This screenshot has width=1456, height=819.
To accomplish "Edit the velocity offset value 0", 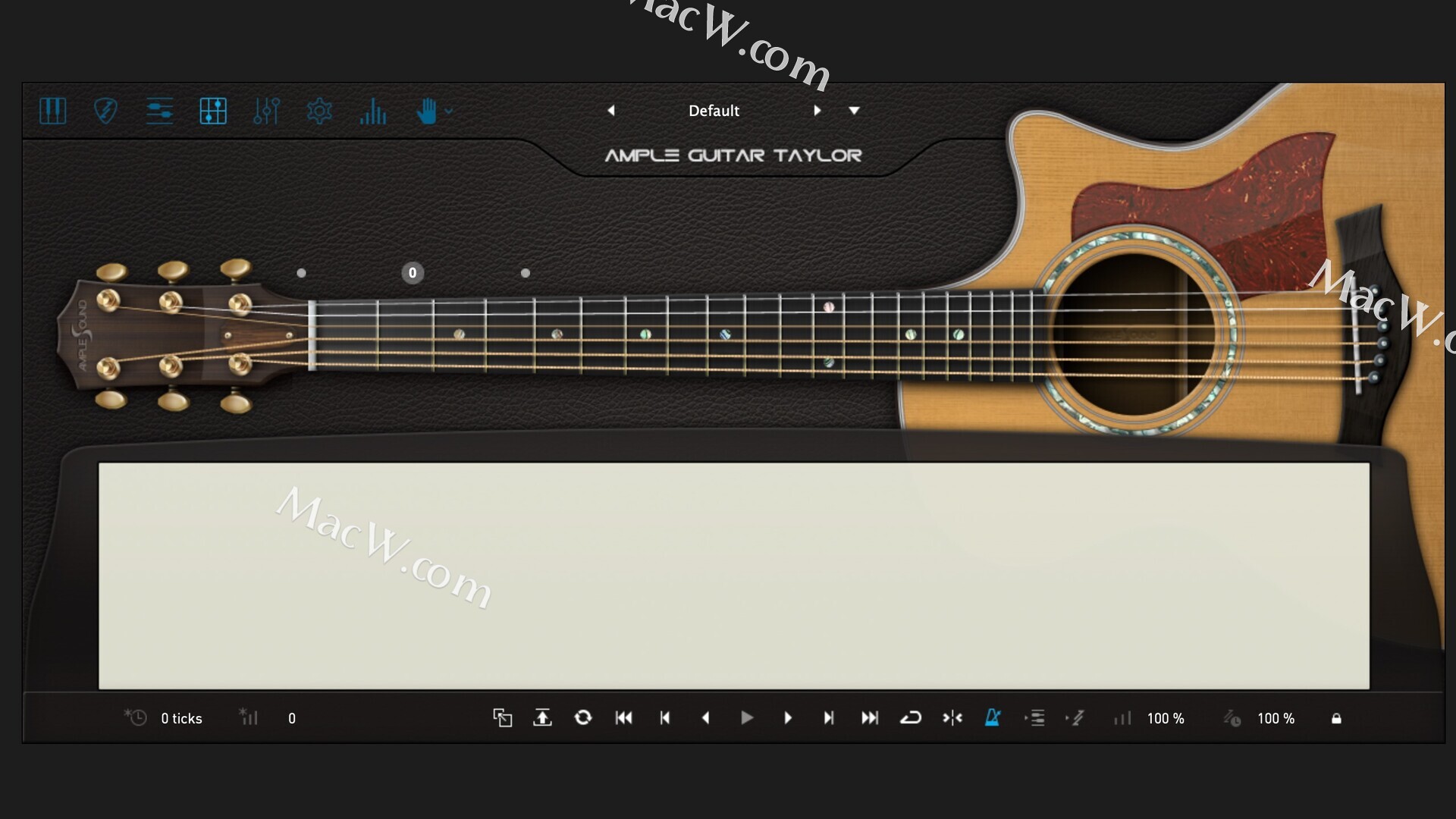I will [x=292, y=718].
